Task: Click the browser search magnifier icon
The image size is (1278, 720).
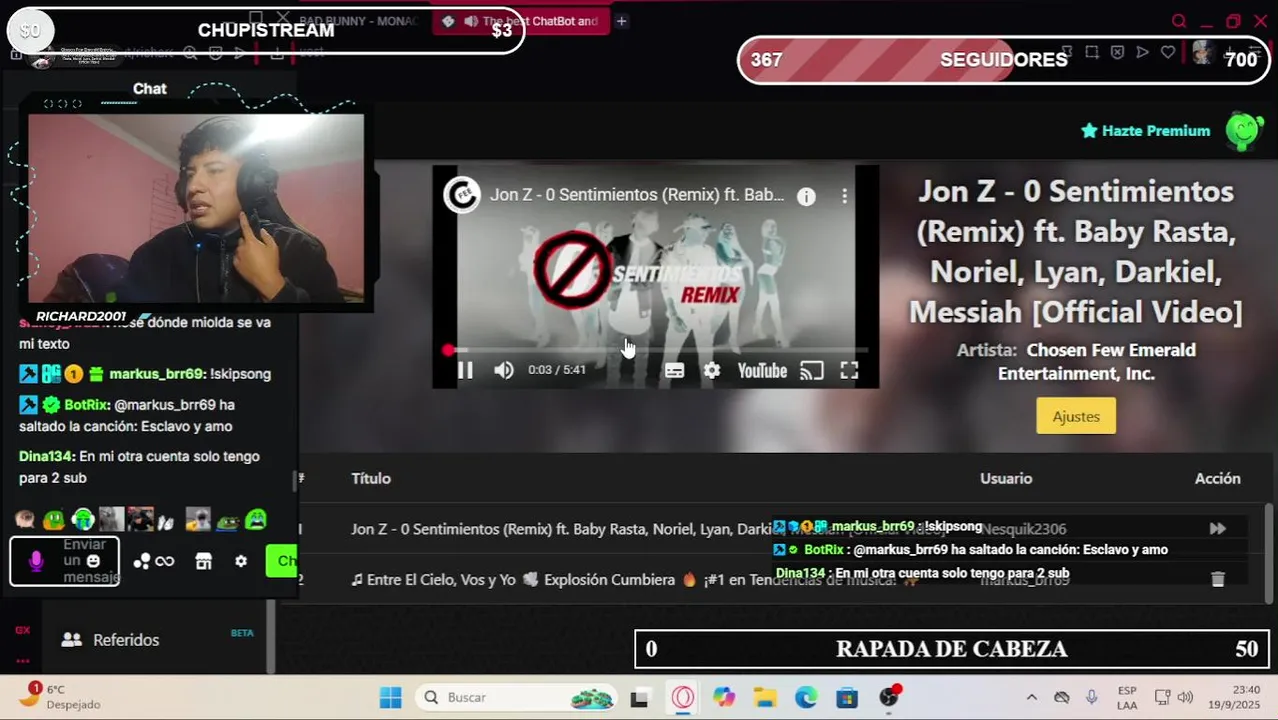Action: coord(1179,21)
